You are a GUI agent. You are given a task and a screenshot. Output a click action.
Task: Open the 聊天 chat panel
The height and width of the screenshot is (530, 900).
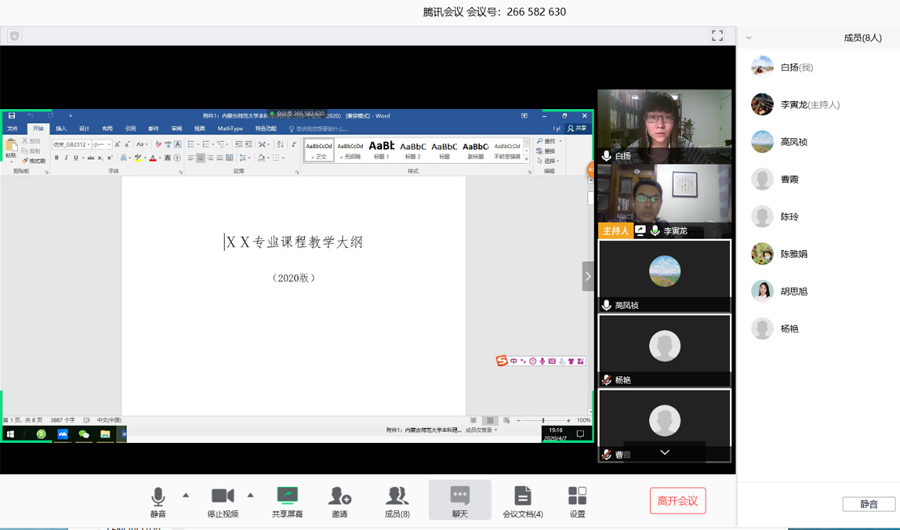click(x=460, y=500)
